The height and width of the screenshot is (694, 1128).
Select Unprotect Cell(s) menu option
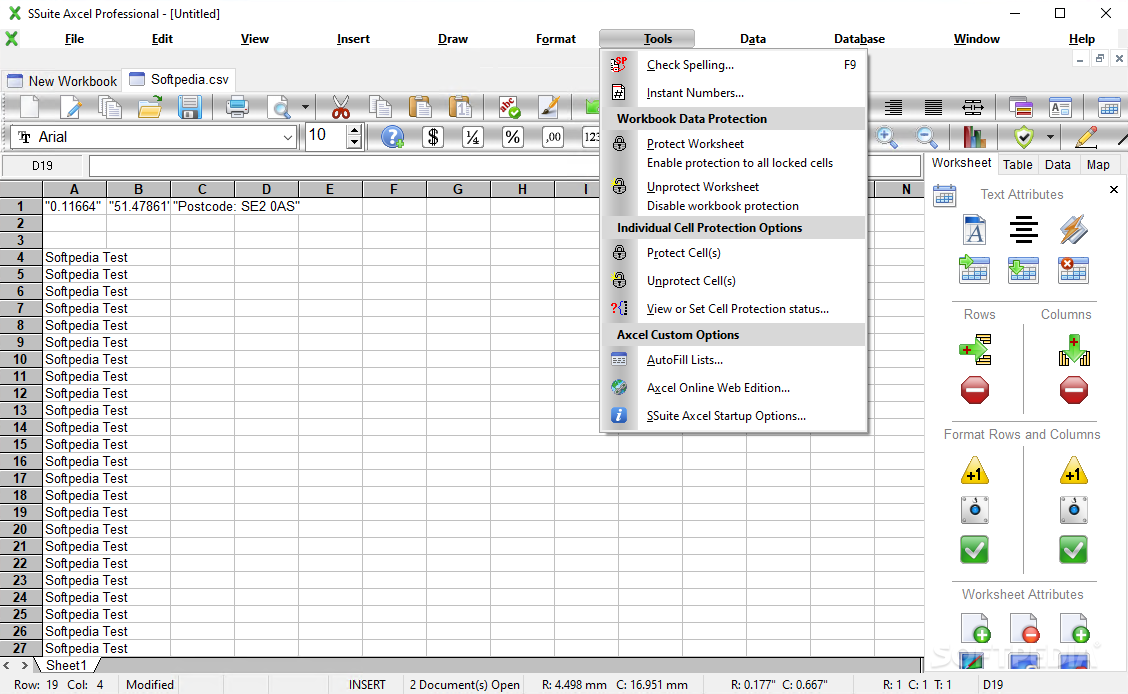tap(734, 280)
